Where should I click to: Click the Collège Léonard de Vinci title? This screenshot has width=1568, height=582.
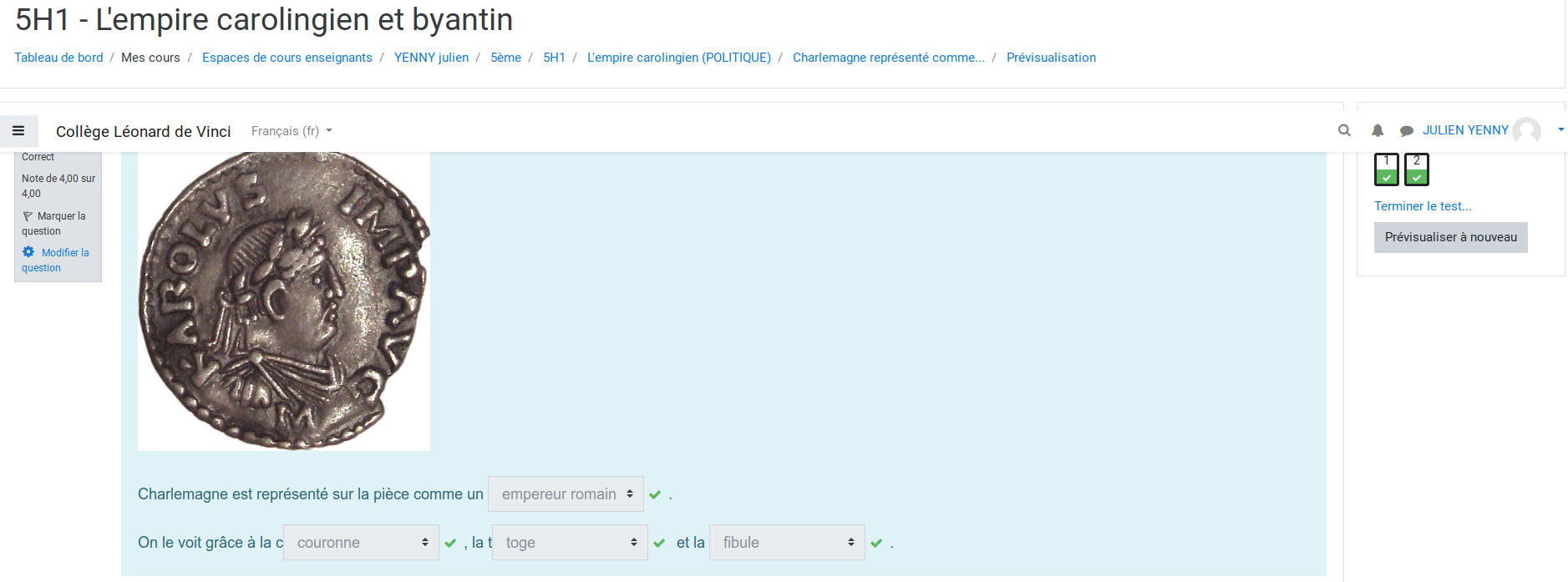coord(144,131)
